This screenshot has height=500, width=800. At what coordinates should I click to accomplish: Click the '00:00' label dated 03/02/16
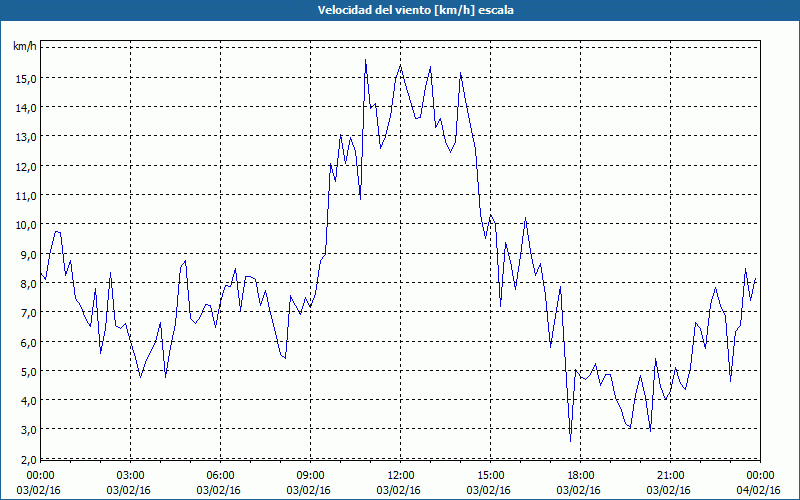pos(40,476)
